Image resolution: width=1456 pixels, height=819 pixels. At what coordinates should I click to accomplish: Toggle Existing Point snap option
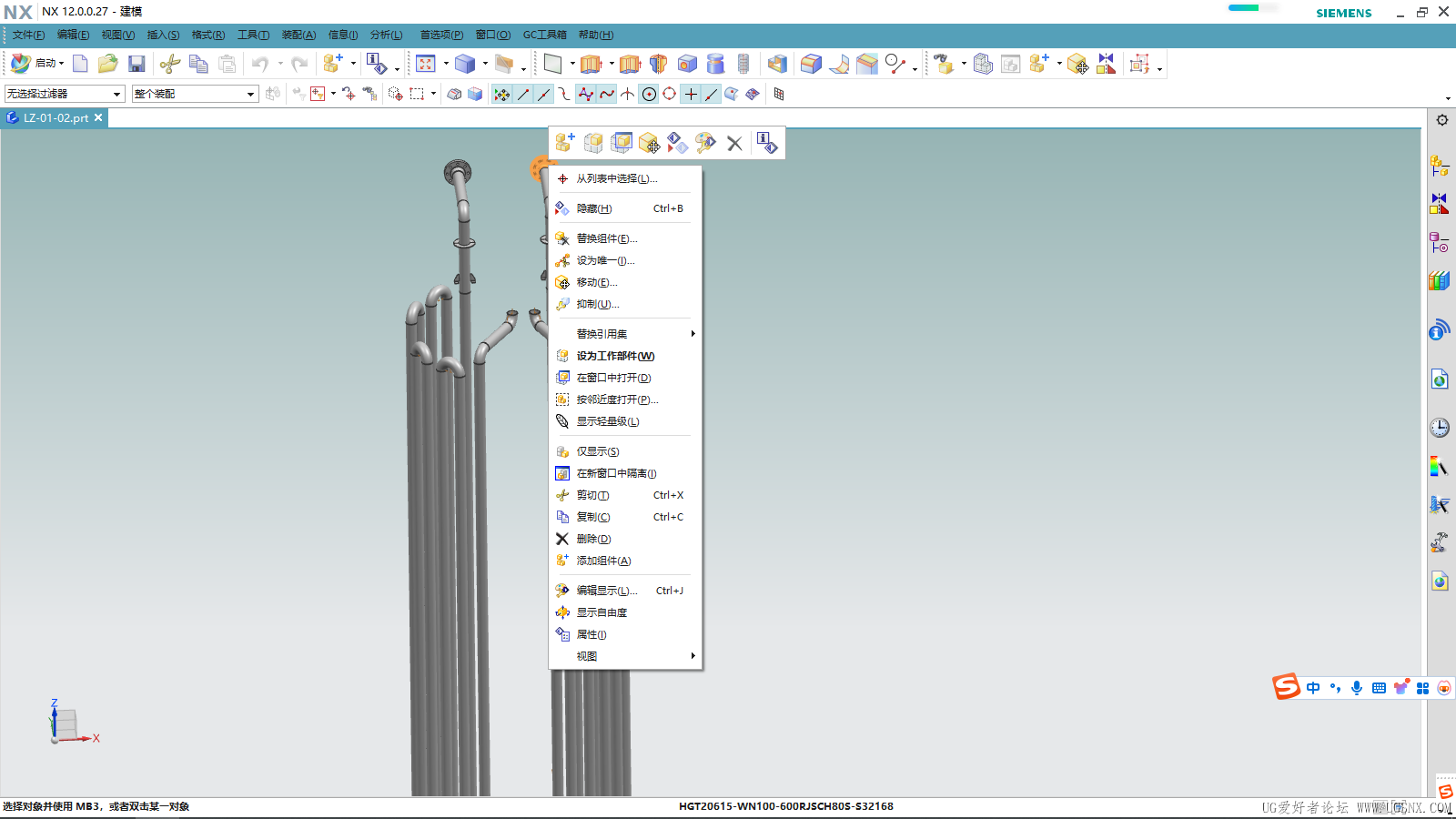[x=691, y=94]
